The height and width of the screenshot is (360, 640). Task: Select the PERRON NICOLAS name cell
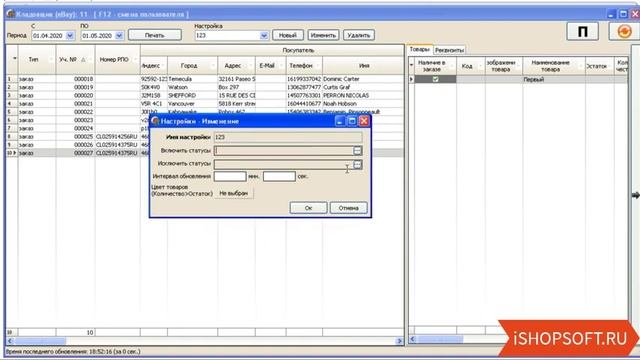[x=363, y=95]
